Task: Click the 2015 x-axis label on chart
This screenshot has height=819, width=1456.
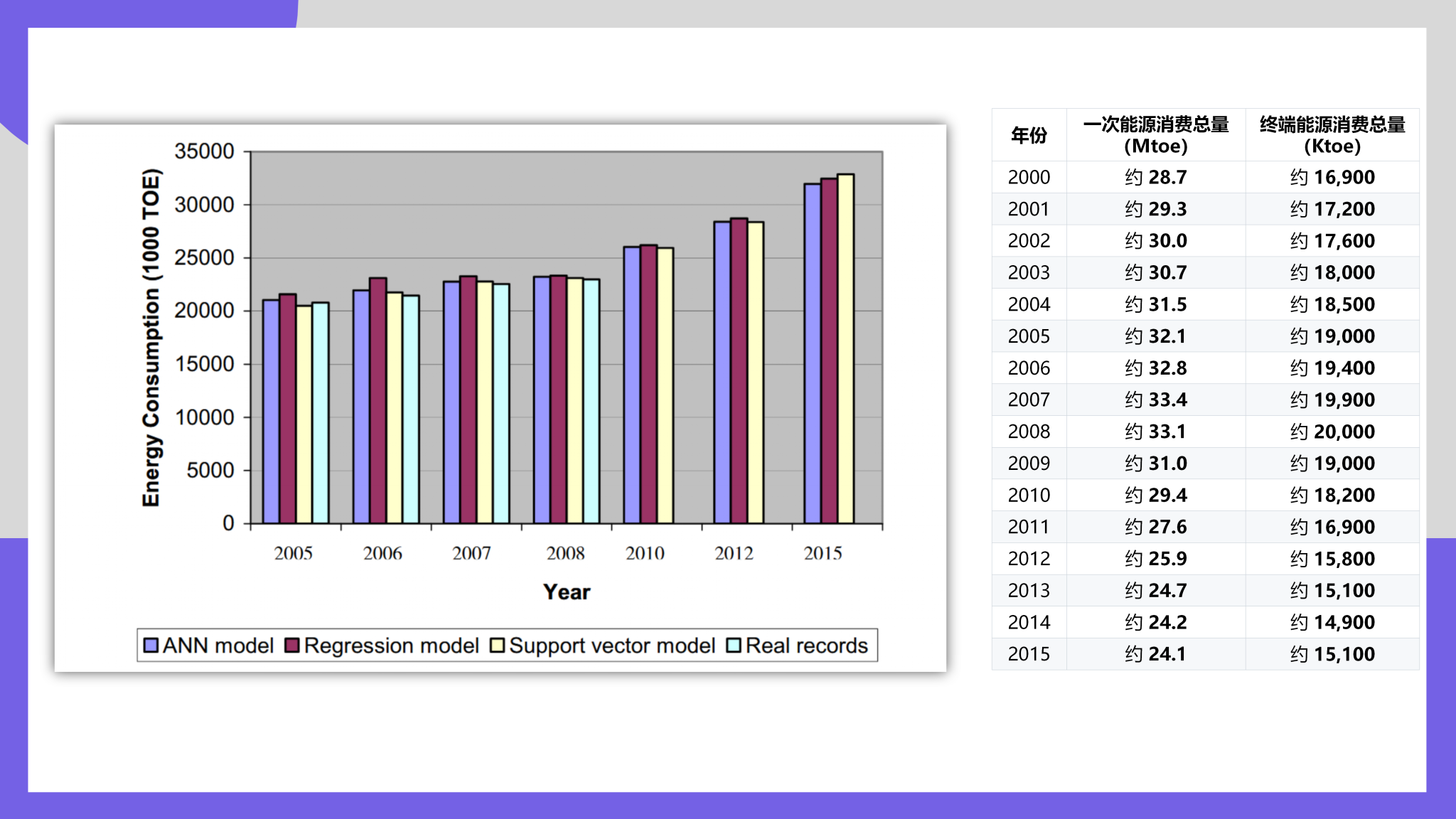Action: [x=823, y=553]
